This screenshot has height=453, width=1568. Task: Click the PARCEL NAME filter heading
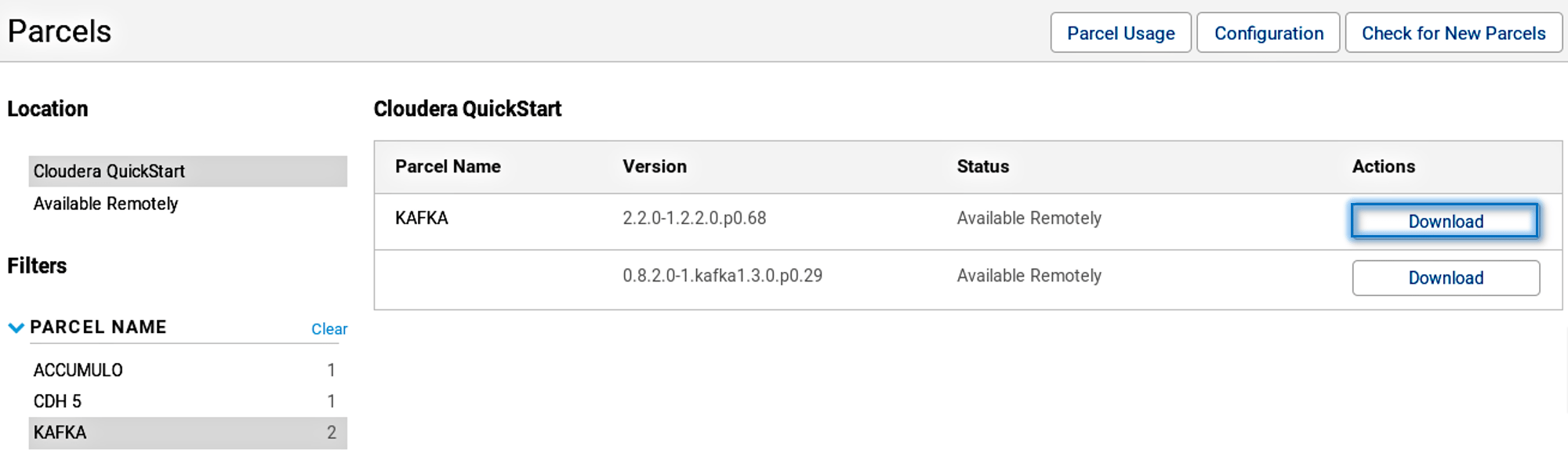point(98,327)
